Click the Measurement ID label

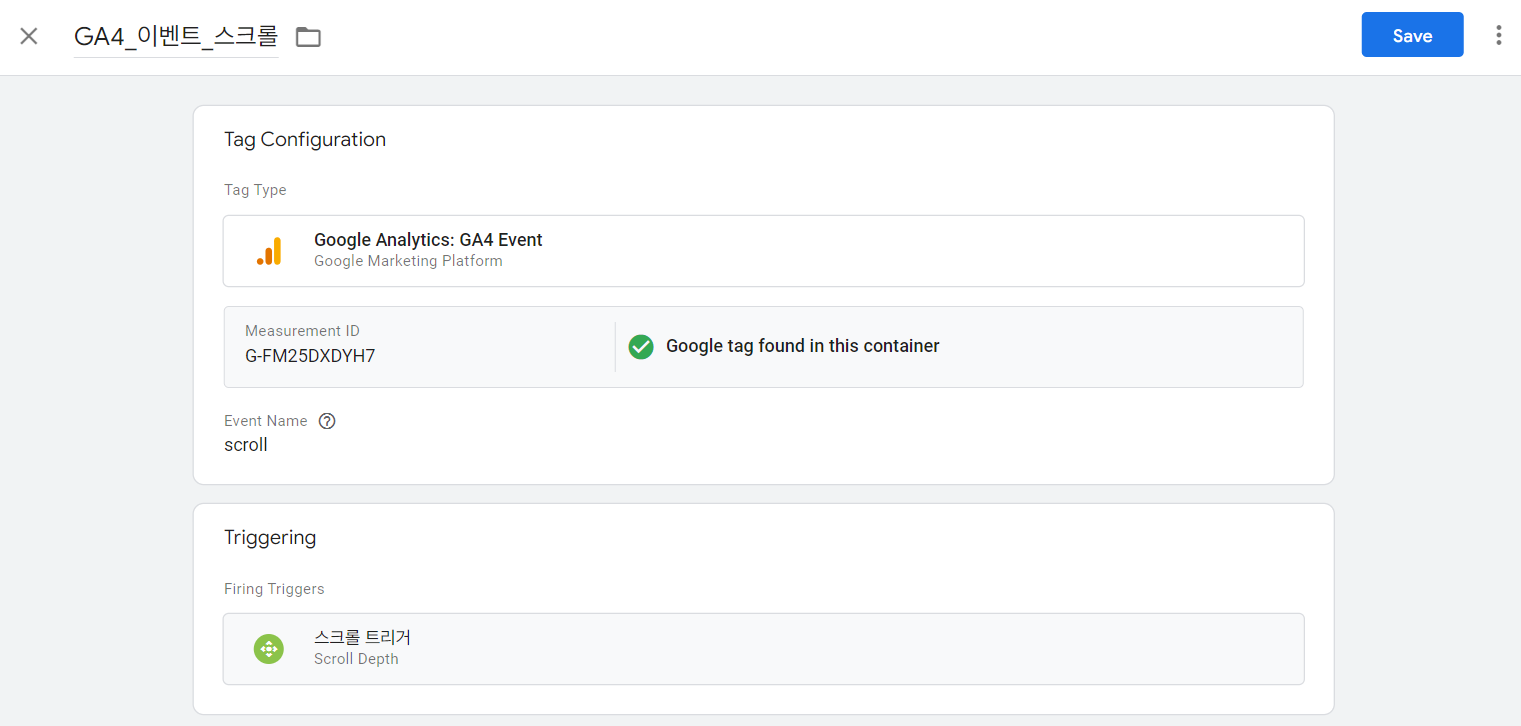[x=302, y=331]
